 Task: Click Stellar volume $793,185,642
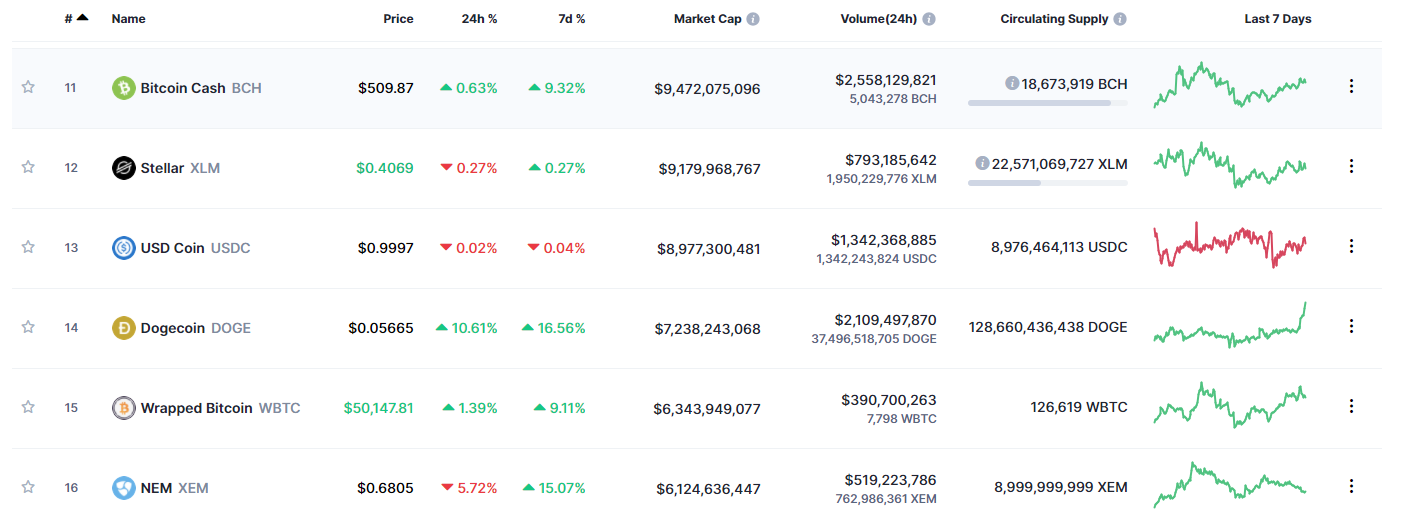[x=890, y=159]
